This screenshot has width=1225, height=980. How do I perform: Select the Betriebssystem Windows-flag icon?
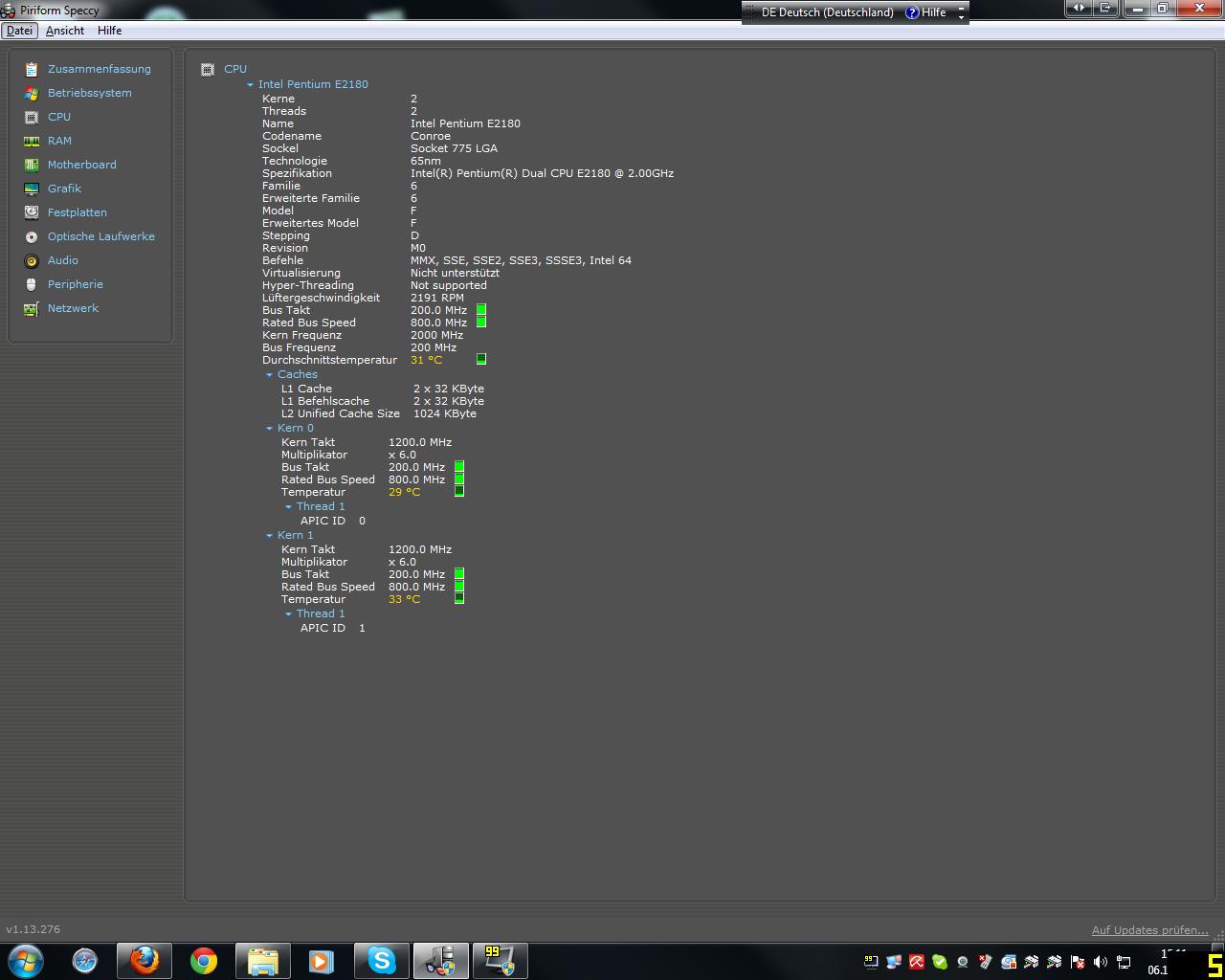pos(32,93)
